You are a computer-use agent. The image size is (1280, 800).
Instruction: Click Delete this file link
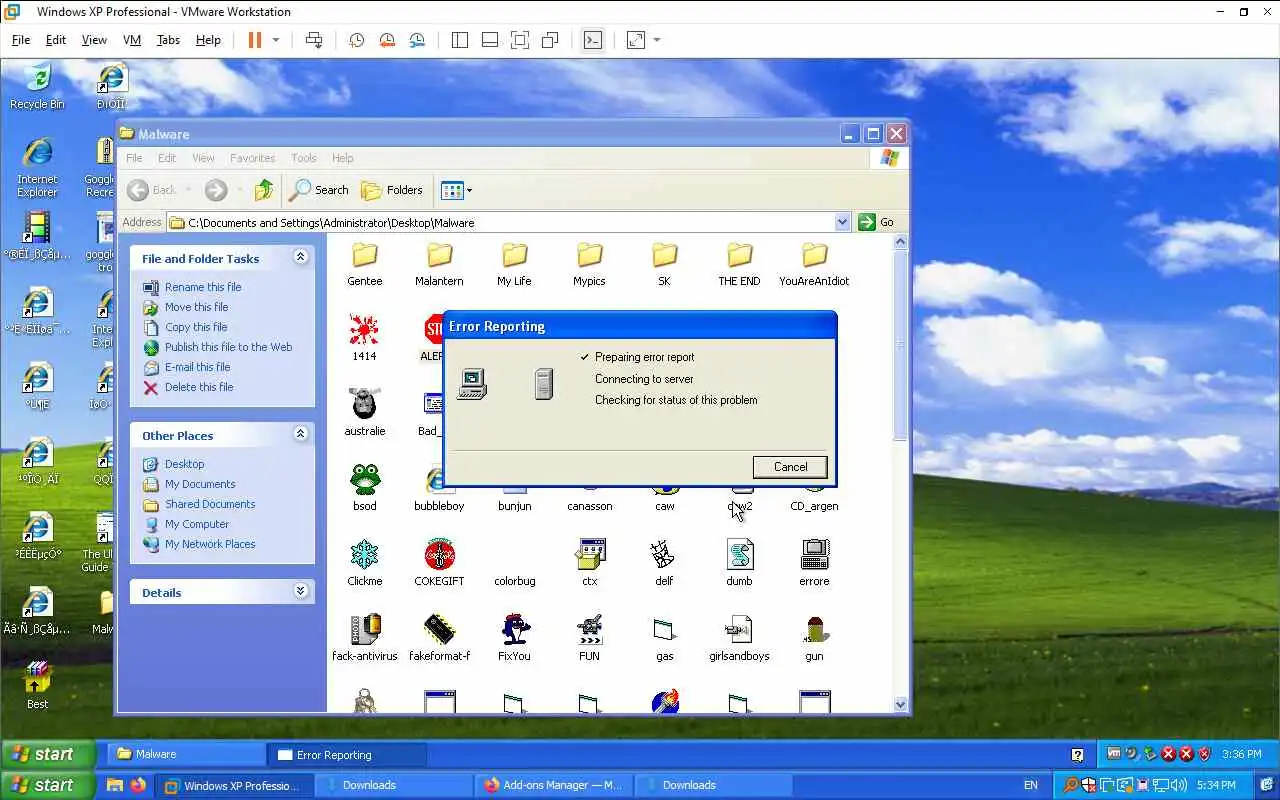(x=199, y=387)
